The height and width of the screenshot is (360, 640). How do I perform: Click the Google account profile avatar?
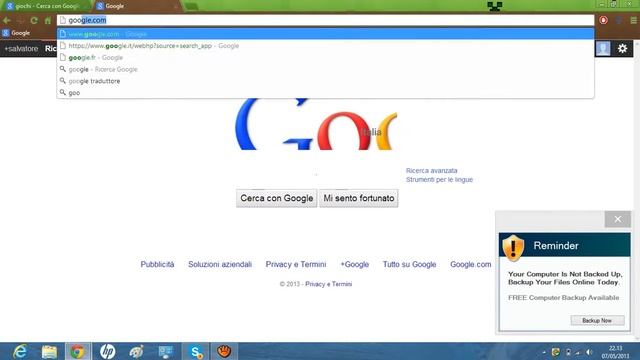pos(603,49)
